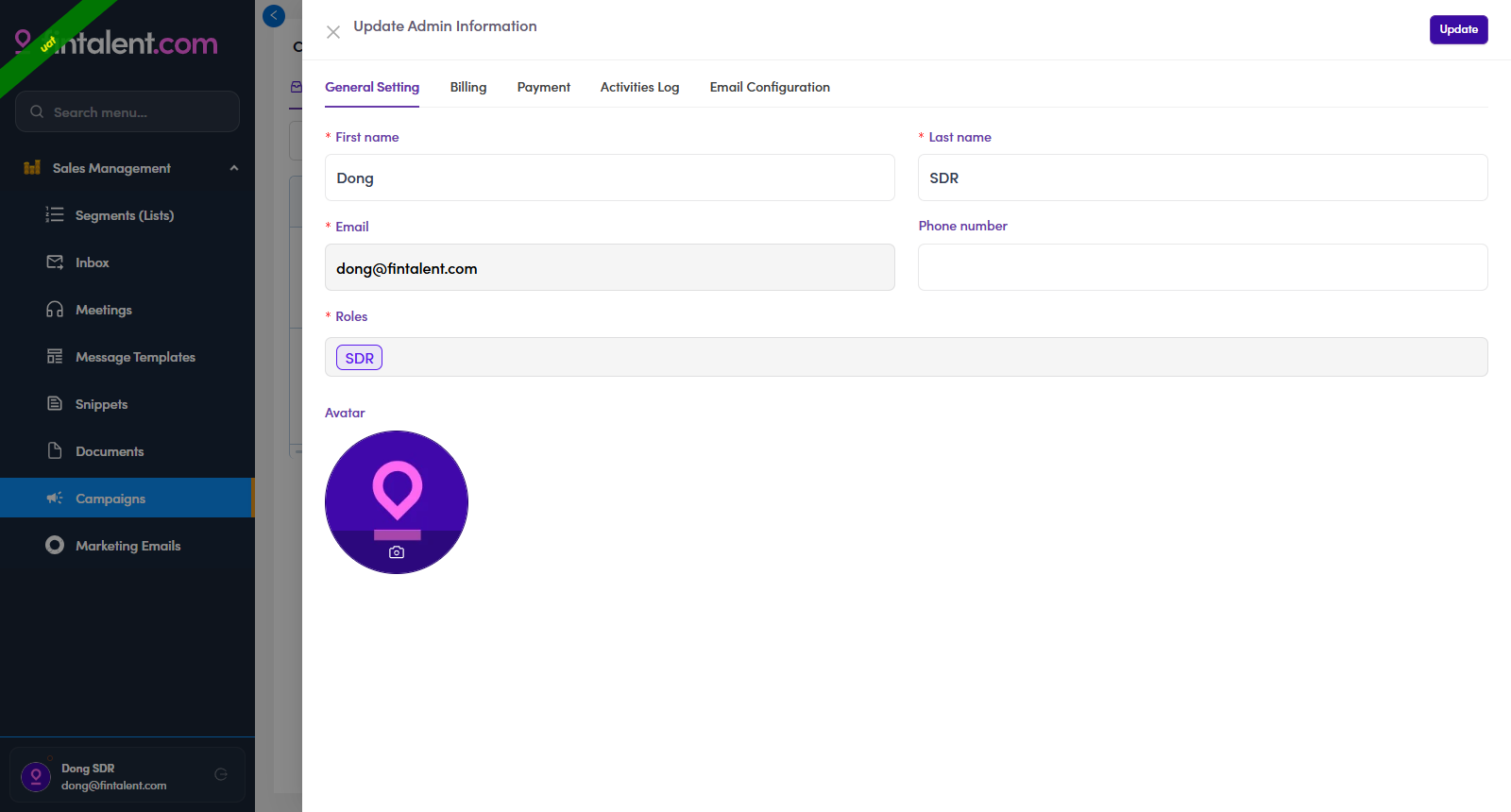
Task: Click the Message Templates icon
Action: [55, 357]
